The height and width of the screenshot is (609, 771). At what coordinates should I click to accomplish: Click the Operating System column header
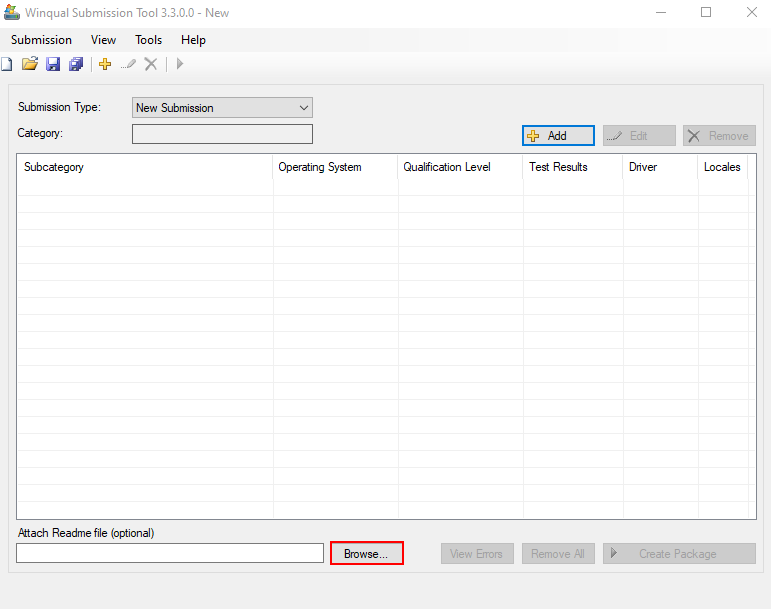click(335, 167)
